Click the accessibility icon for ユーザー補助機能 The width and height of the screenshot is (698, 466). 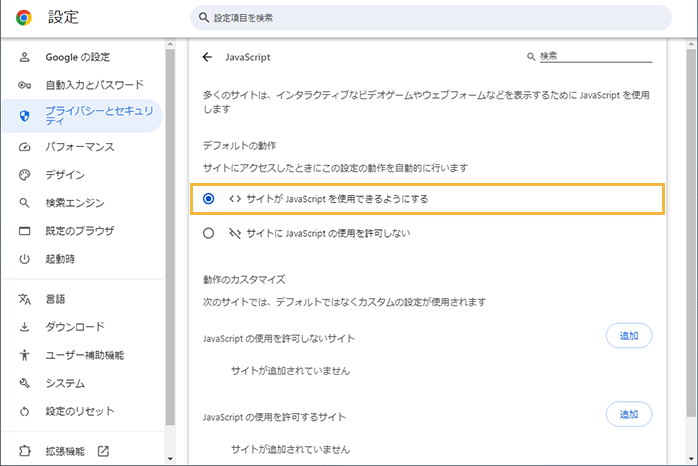click(x=24, y=355)
